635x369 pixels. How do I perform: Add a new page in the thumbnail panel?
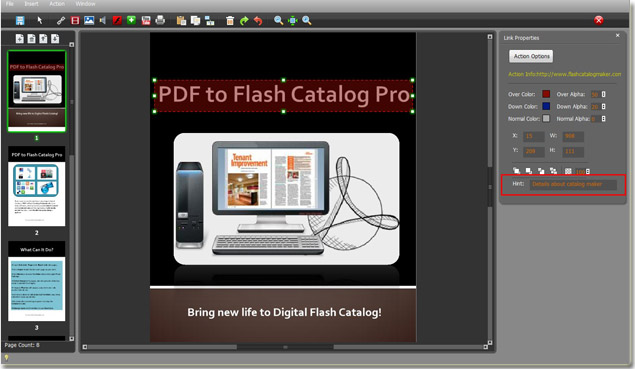19,38
